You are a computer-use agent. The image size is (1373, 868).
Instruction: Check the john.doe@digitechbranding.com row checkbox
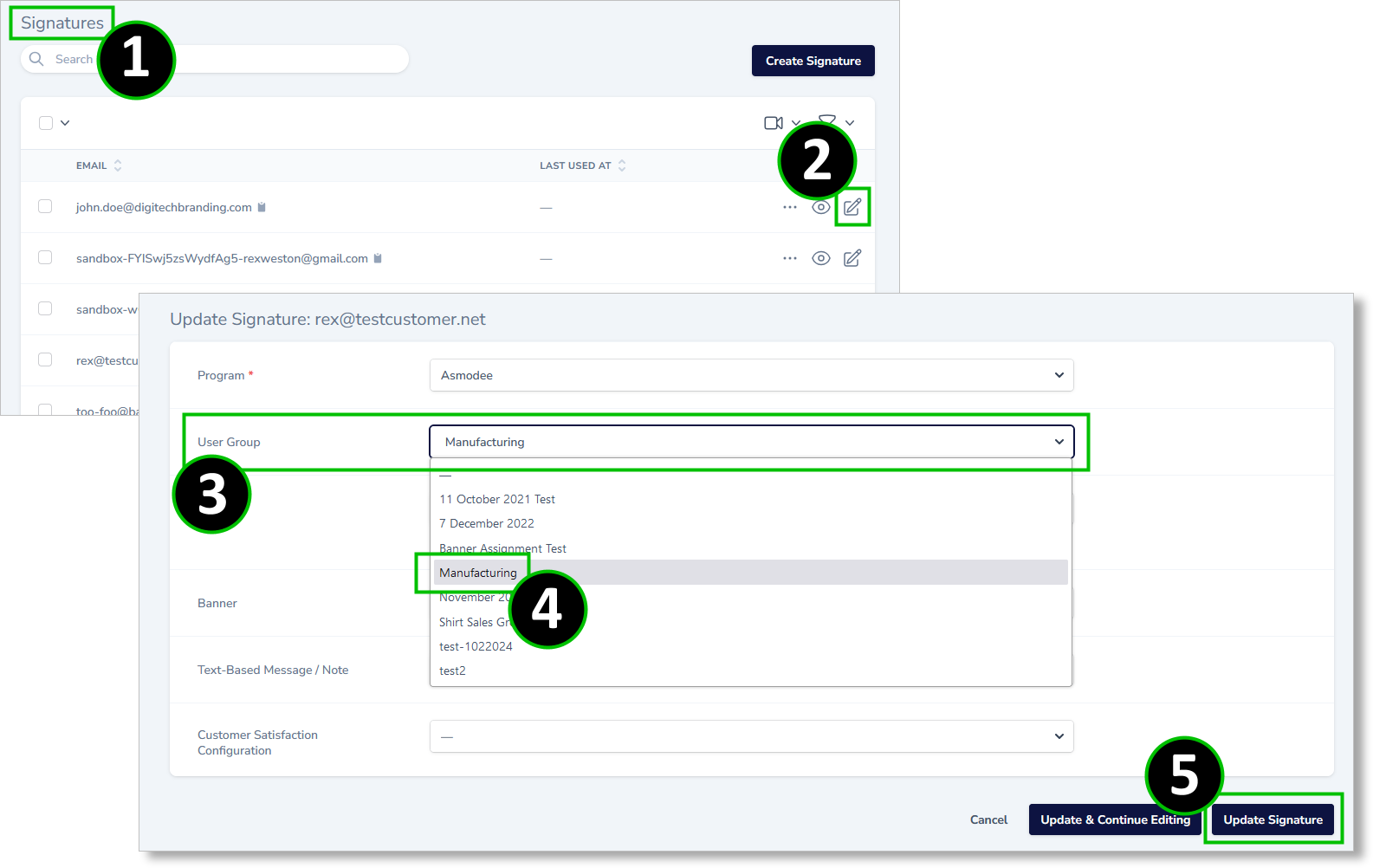point(45,206)
